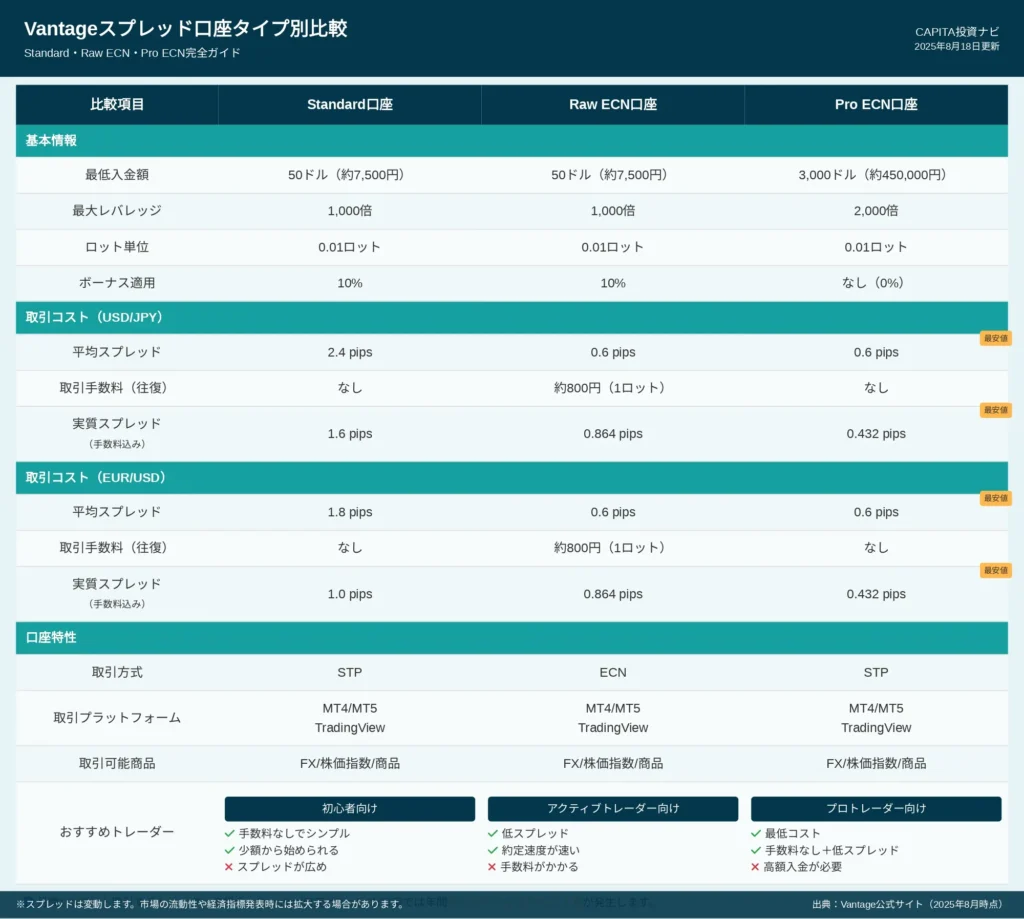Screen dimensions: 1024x919
Task: Click the 2025年8月18日更新 date text
Action: pyautogui.click(x=957, y=46)
